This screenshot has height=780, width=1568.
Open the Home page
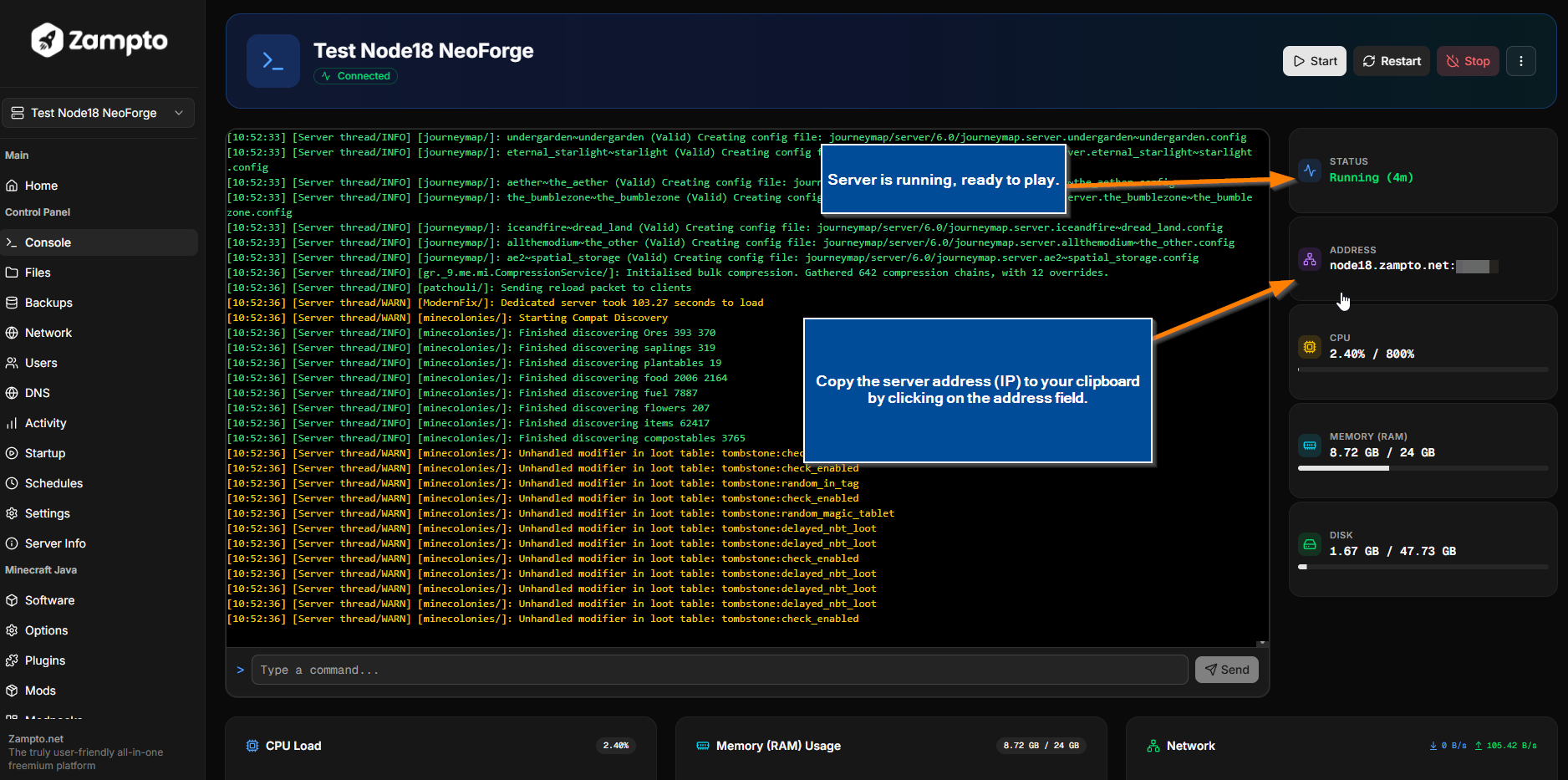[x=99, y=186]
